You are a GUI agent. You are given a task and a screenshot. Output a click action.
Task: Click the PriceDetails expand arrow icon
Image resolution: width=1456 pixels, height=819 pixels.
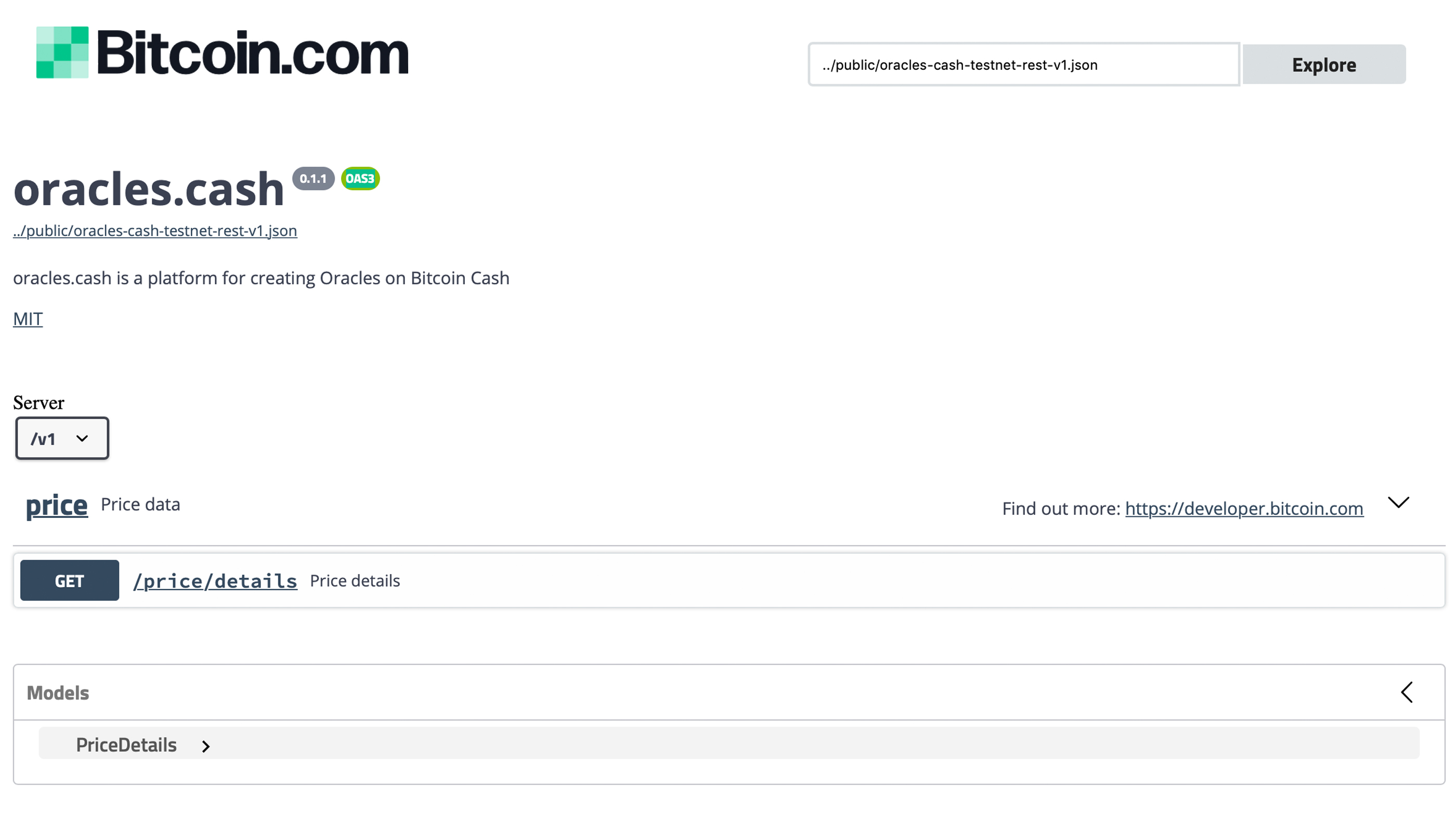(204, 745)
